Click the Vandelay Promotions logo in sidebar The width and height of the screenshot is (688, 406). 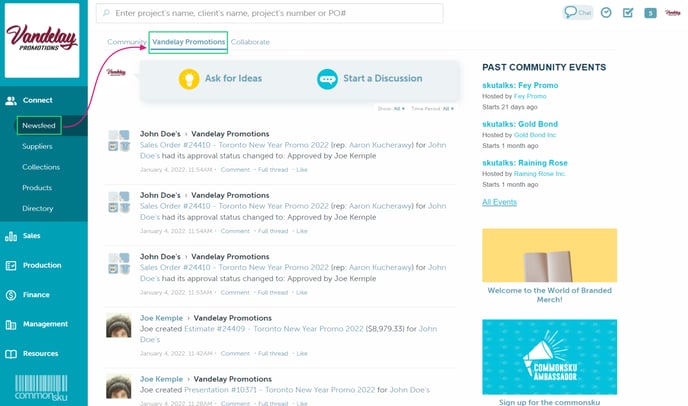coord(42,40)
